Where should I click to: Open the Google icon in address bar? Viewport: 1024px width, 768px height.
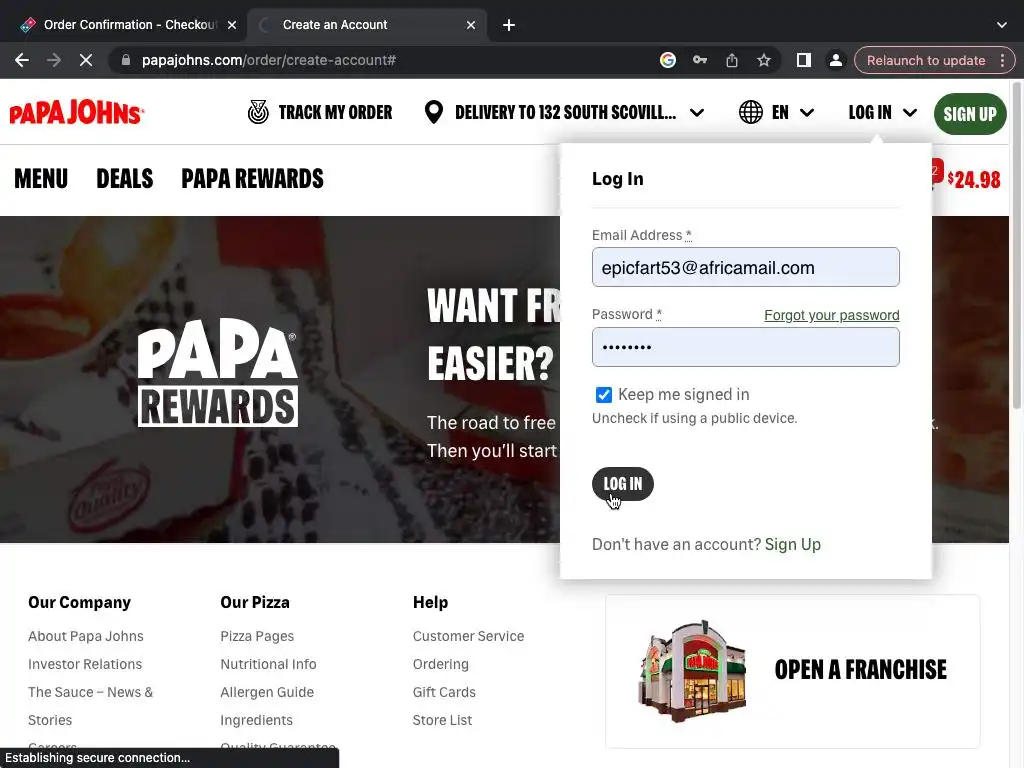click(667, 60)
